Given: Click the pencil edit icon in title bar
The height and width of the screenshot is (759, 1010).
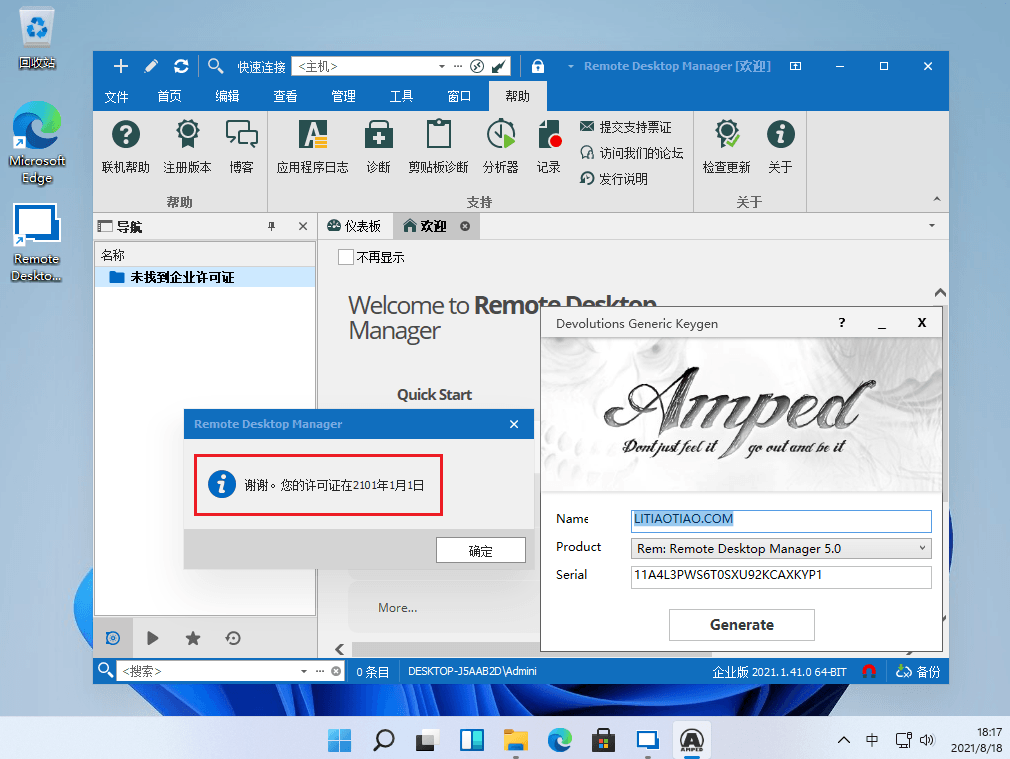Looking at the screenshot, I should 151,66.
